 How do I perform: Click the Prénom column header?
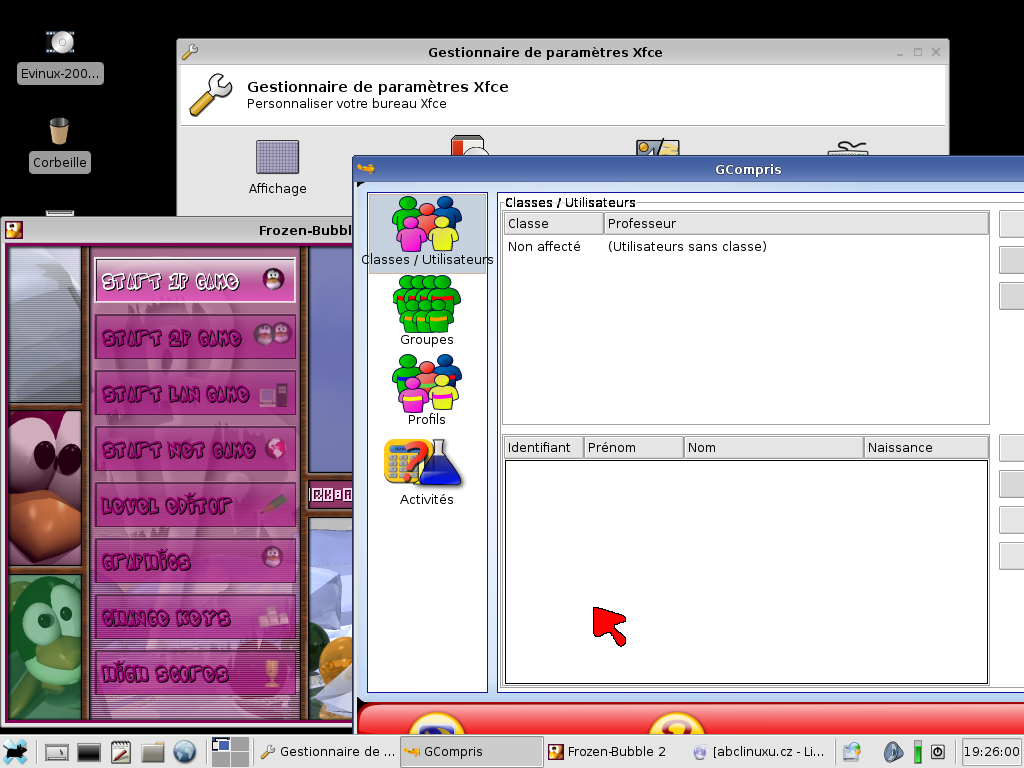633,447
